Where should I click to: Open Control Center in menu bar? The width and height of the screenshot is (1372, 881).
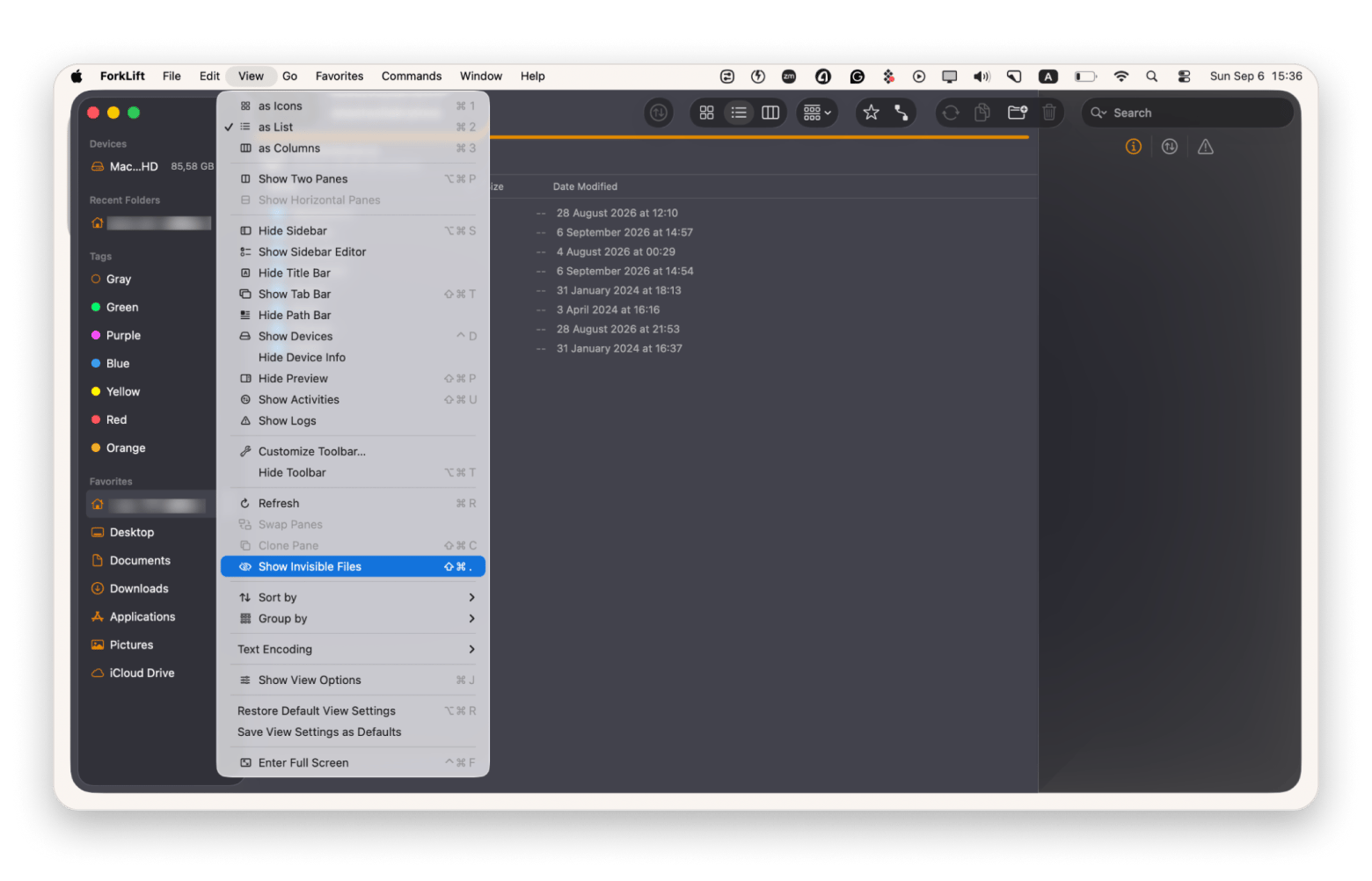[x=1185, y=76]
